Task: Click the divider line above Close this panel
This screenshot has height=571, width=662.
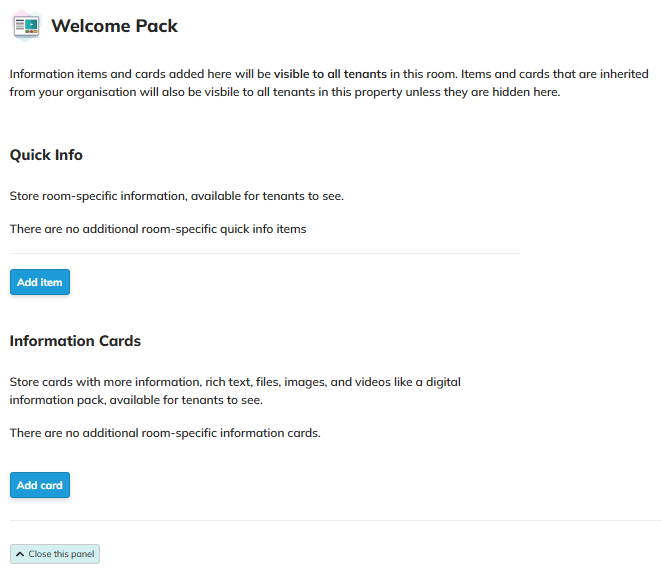Action: click(x=336, y=521)
